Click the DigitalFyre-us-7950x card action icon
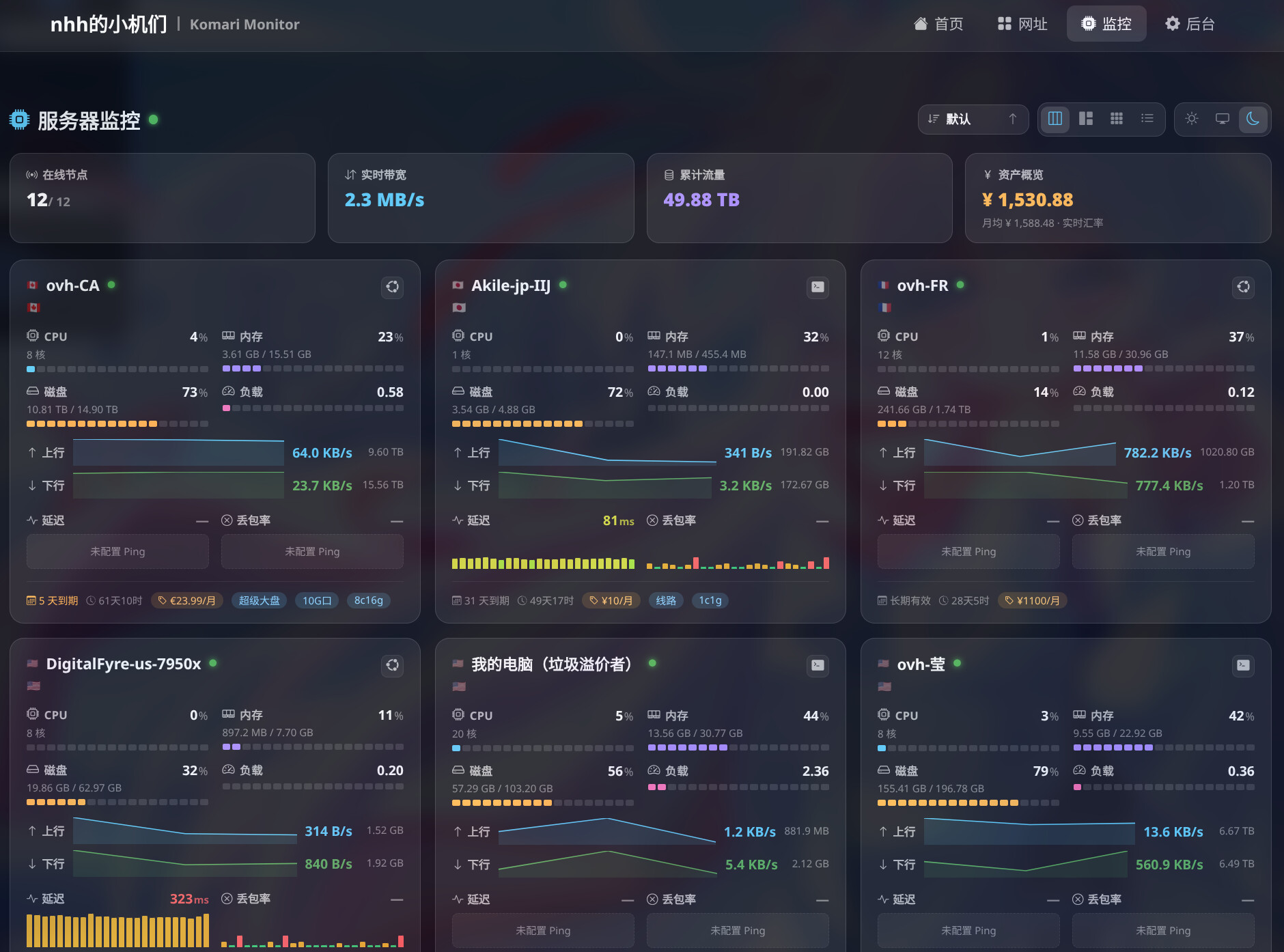 392,665
